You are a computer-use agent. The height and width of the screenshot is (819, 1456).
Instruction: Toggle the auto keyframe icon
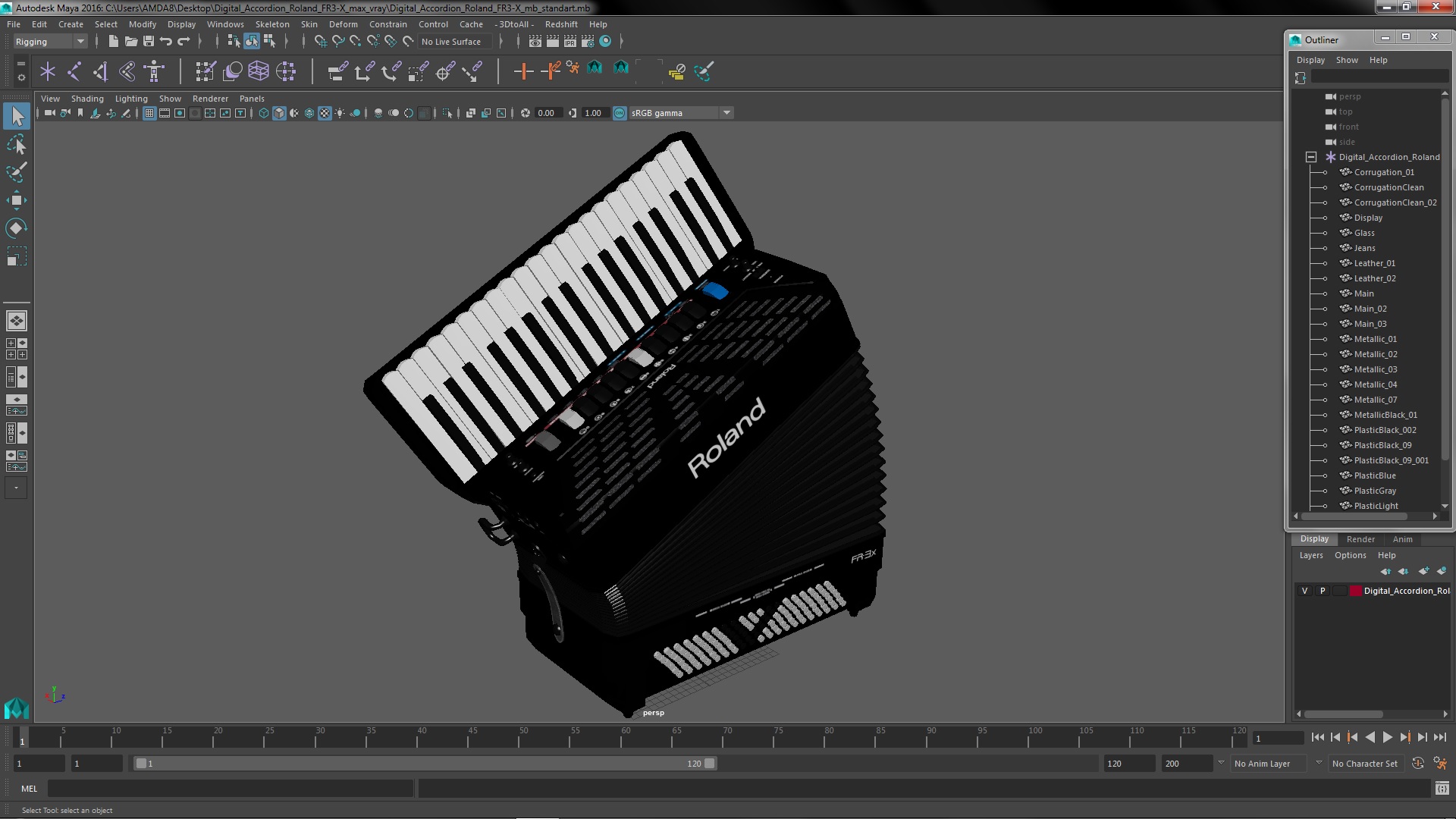[1418, 764]
